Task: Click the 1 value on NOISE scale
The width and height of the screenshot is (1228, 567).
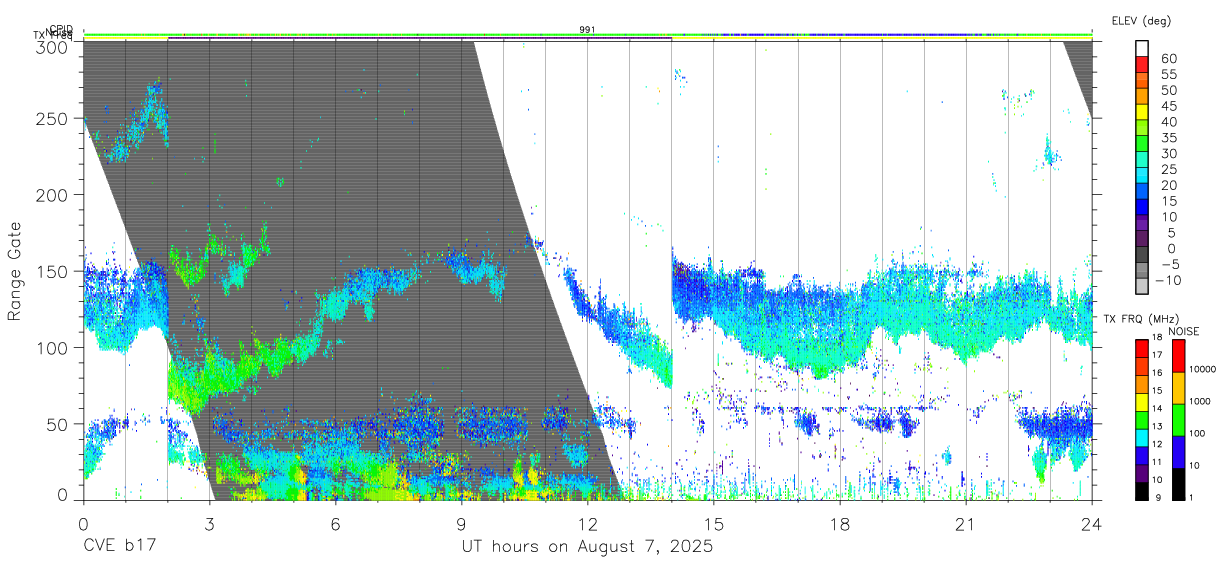Action: [1191, 497]
